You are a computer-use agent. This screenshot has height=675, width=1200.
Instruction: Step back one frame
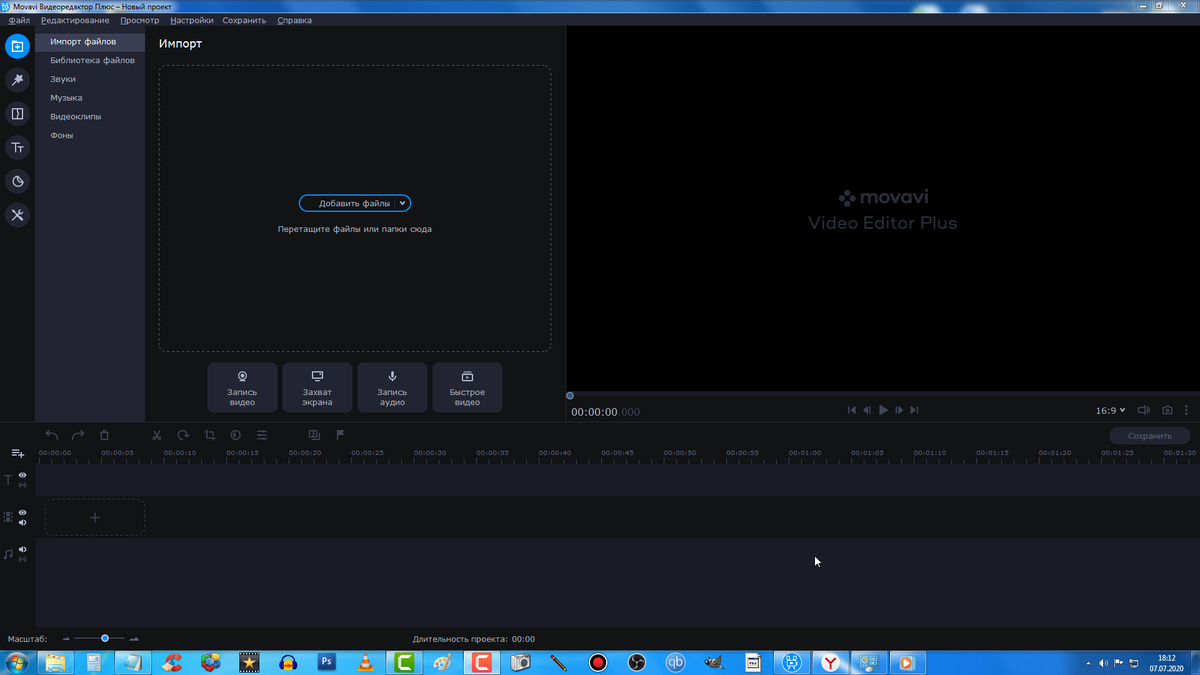click(x=867, y=410)
